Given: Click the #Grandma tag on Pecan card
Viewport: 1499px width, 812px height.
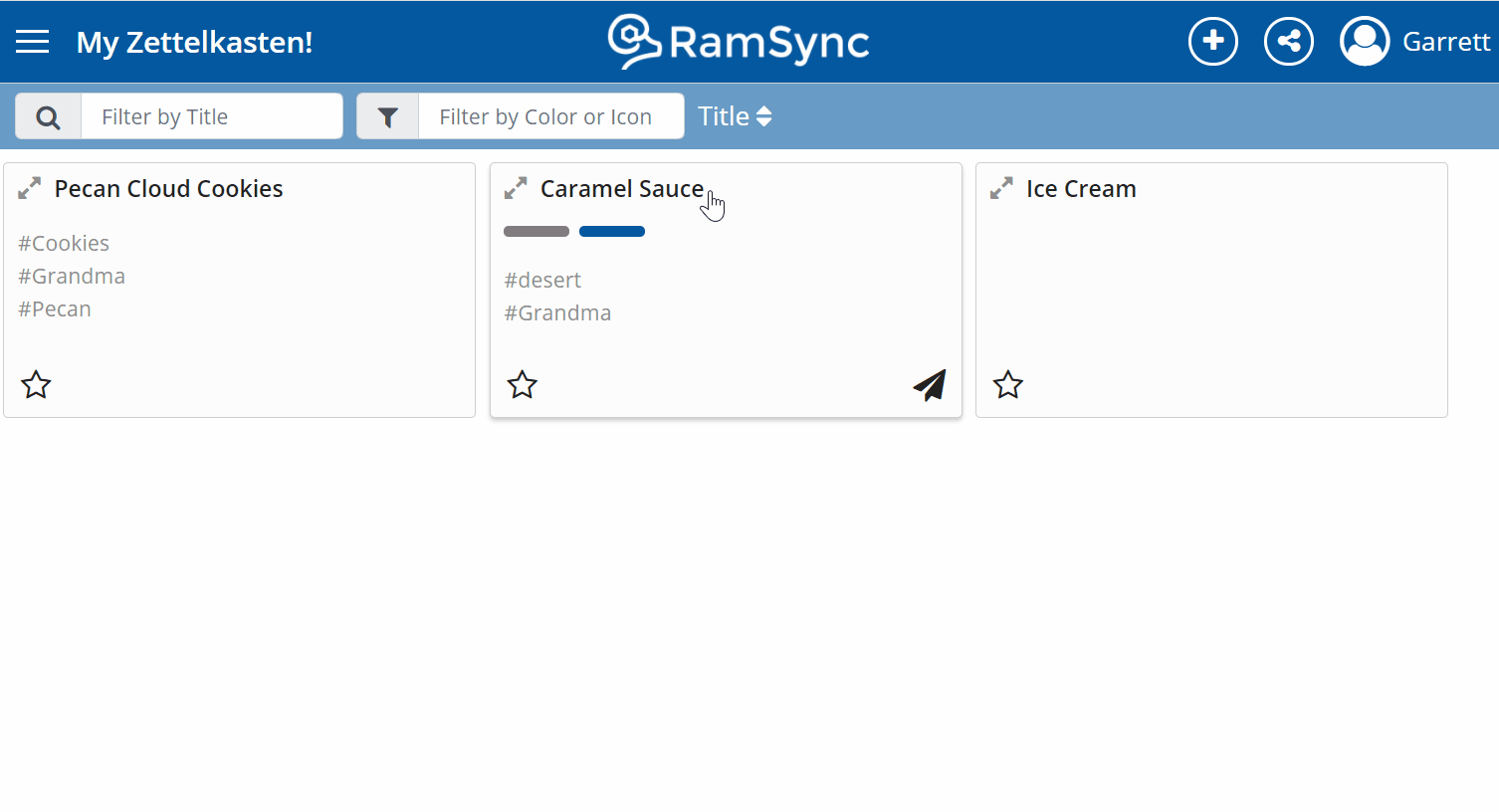Looking at the screenshot, I should click(x=72, y=276).
